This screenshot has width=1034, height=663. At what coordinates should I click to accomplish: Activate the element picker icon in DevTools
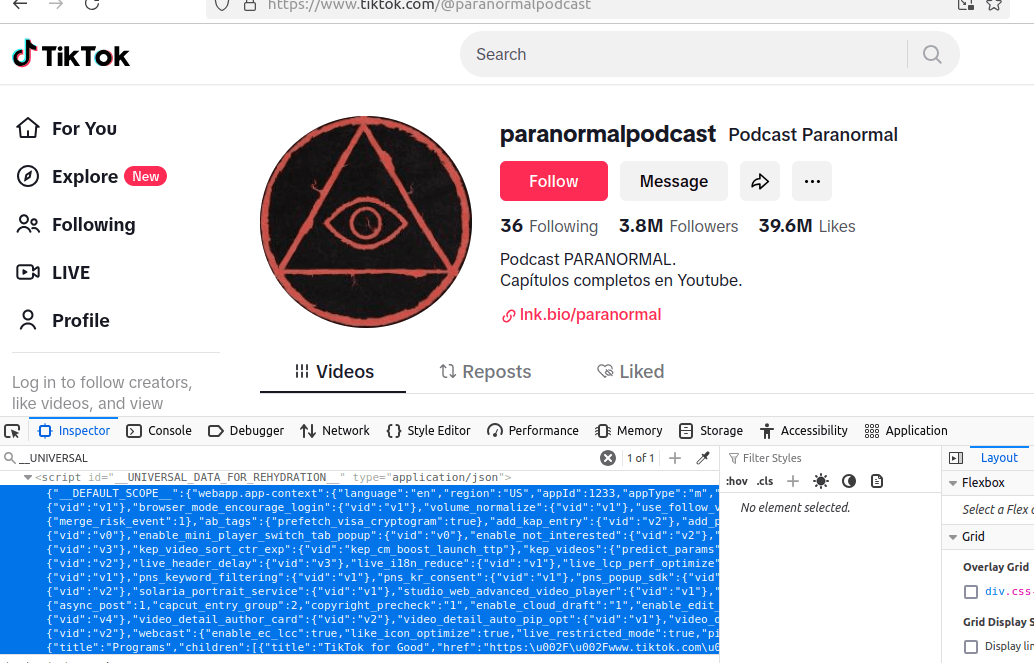[x=12, y=431]
